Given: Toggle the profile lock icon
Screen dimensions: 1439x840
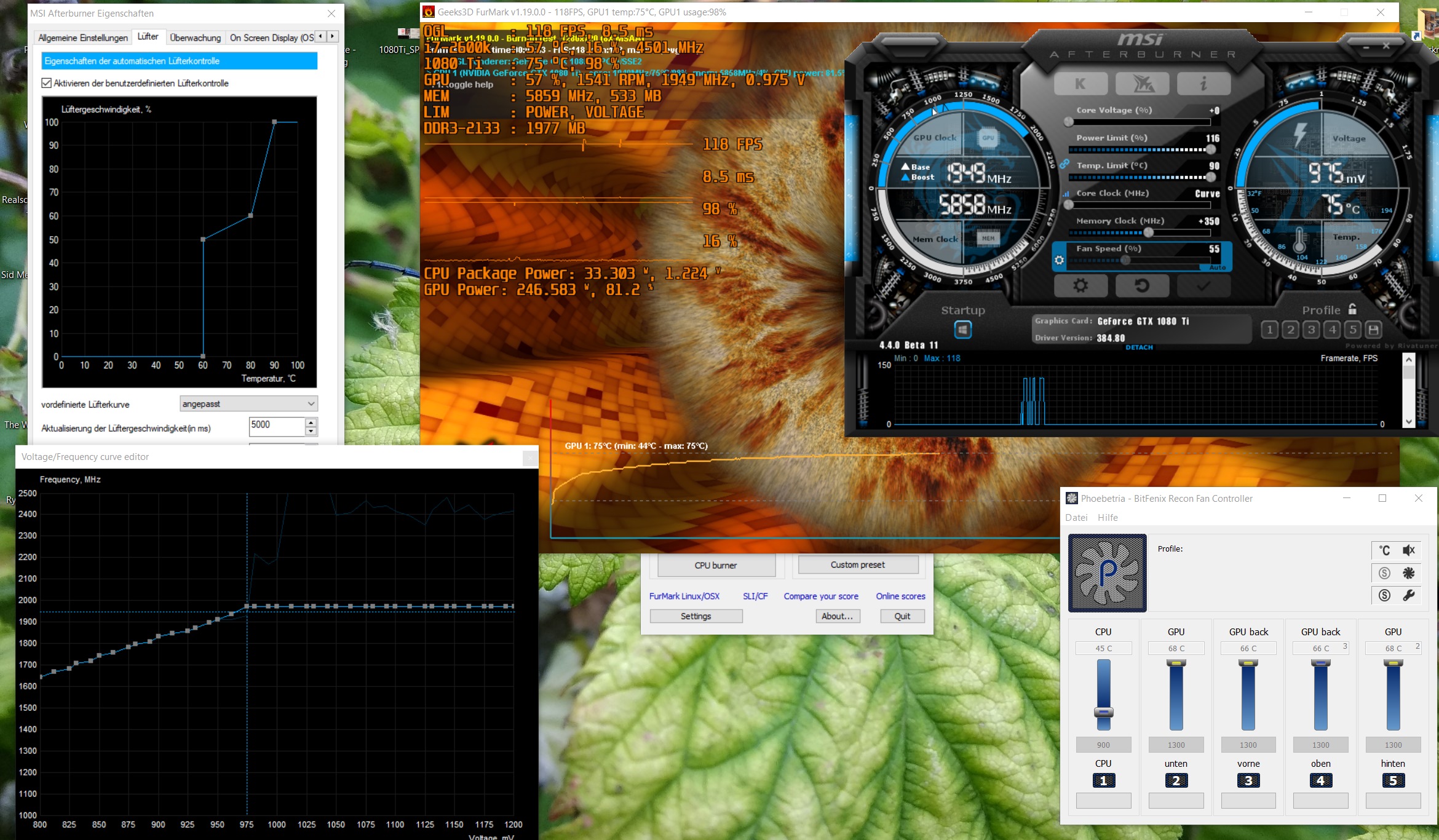Looking at the screenshot, I should (1352, 309).
